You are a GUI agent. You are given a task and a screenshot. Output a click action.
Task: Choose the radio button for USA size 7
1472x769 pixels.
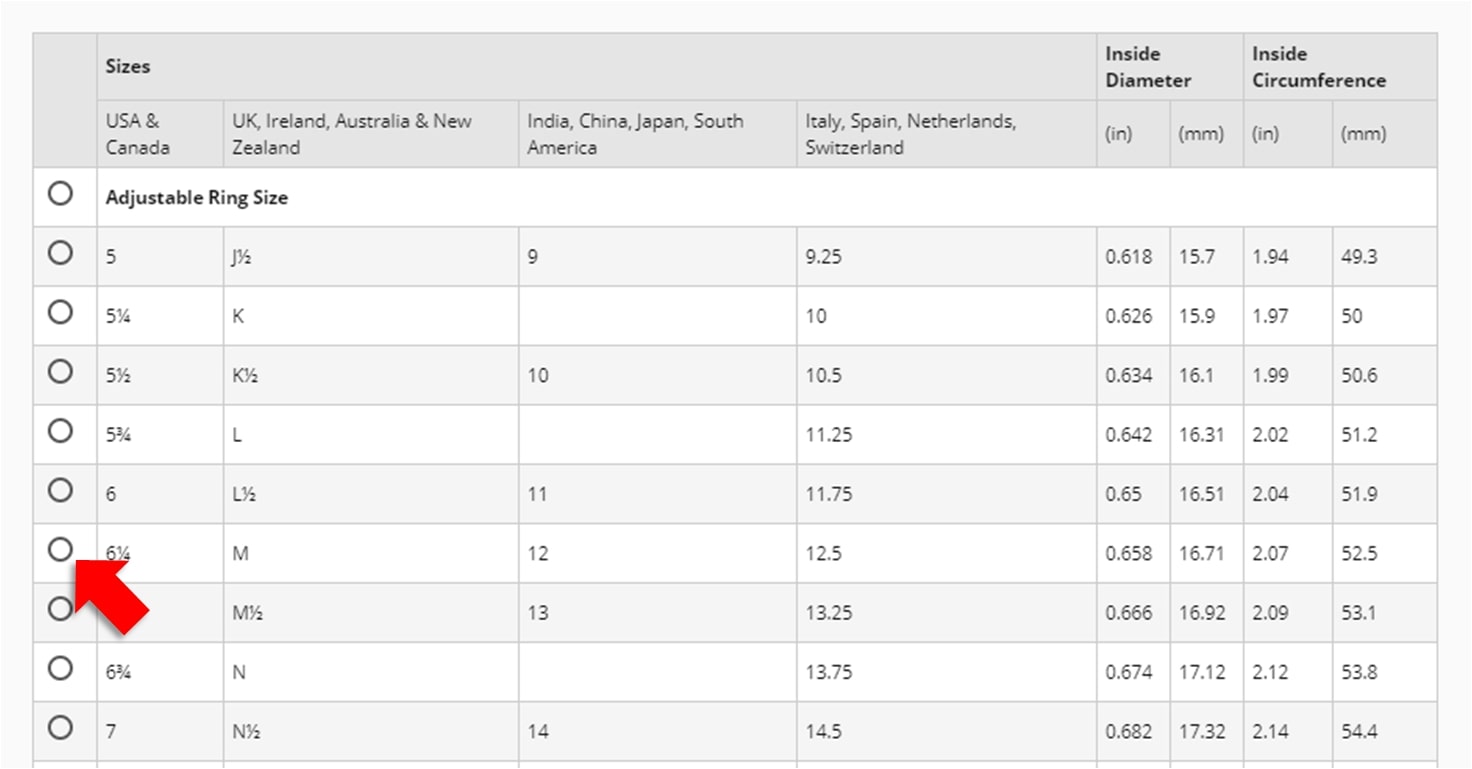click(60, 727)
